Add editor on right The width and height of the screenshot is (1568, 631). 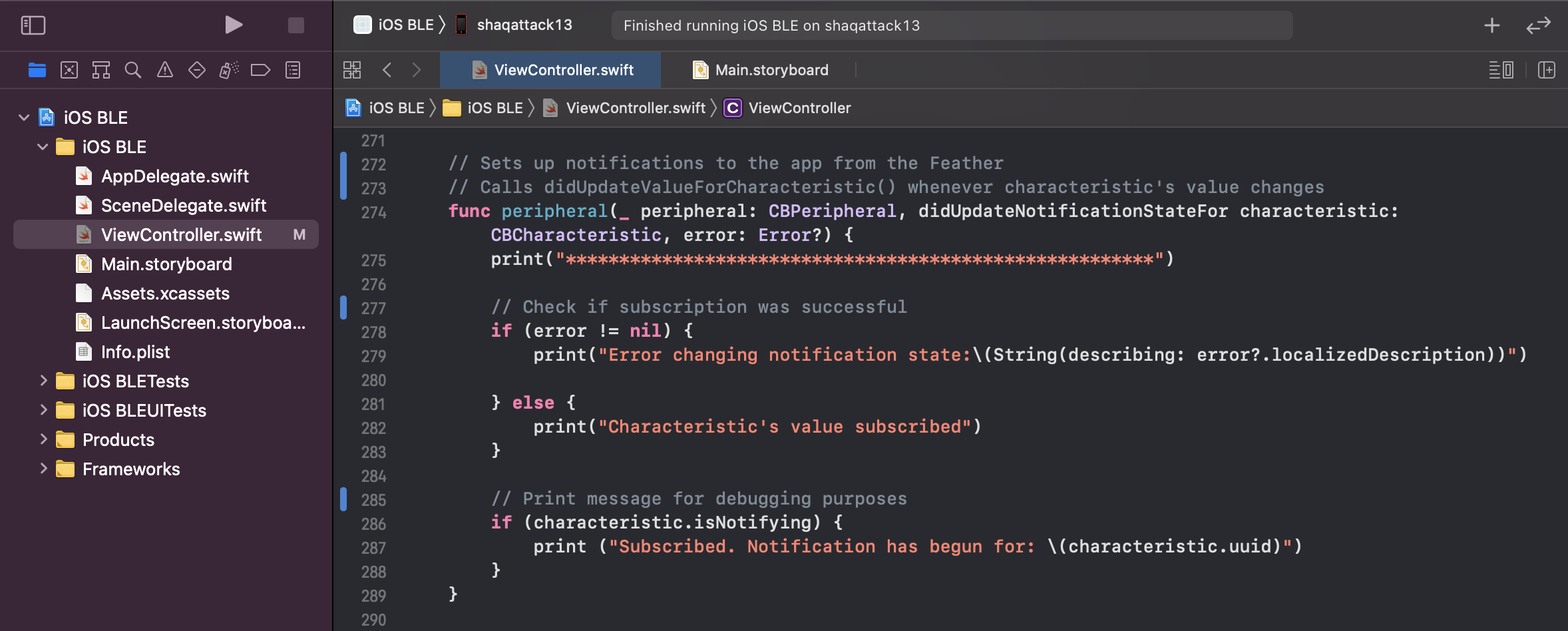tap(1547, 70)
